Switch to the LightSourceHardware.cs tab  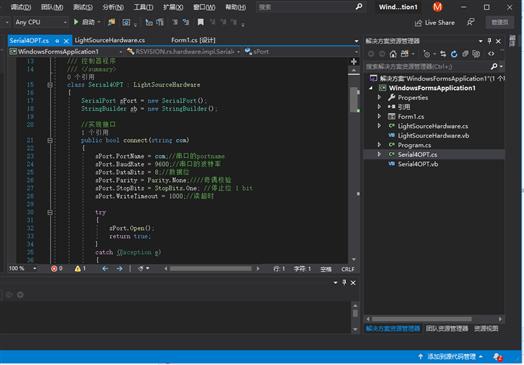tap(110, 40)
